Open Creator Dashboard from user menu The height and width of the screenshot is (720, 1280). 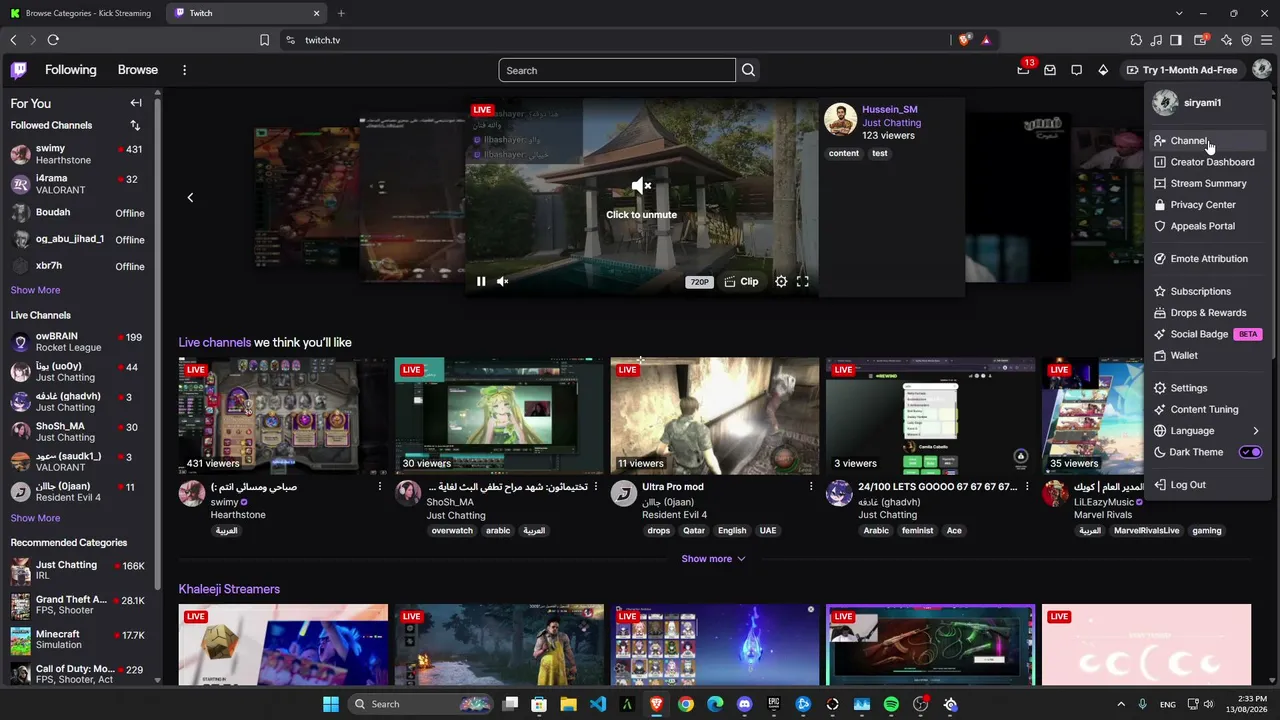[x=1207, y=162]
